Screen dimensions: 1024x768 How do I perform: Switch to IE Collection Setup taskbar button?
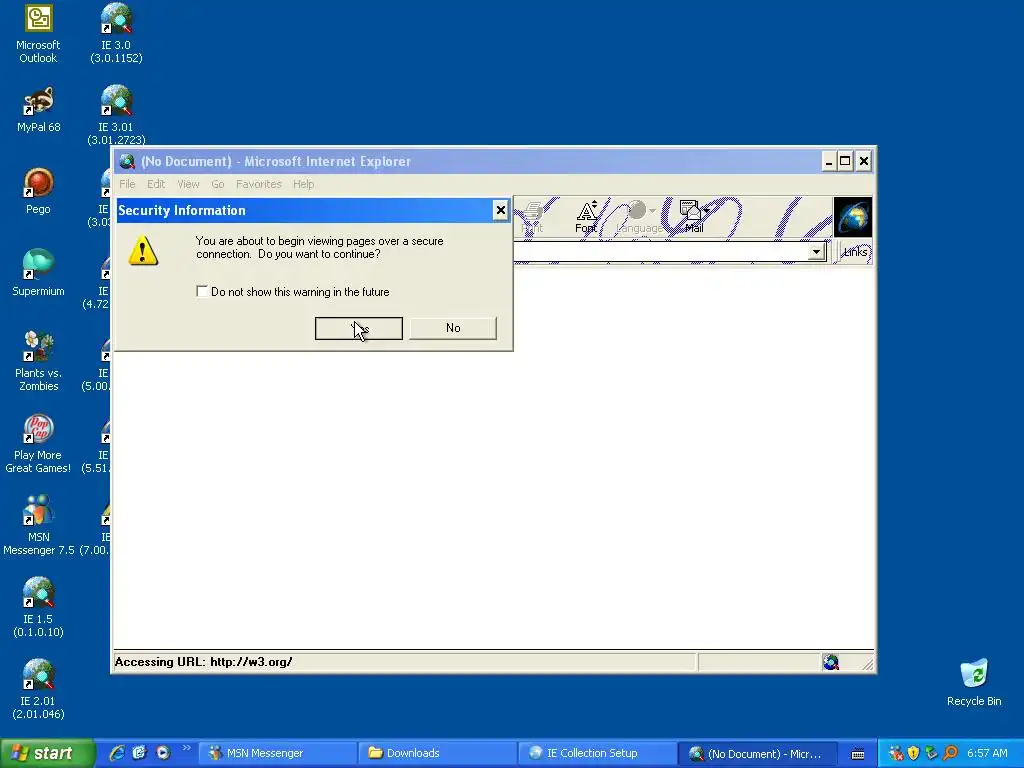tap(598, 754)
